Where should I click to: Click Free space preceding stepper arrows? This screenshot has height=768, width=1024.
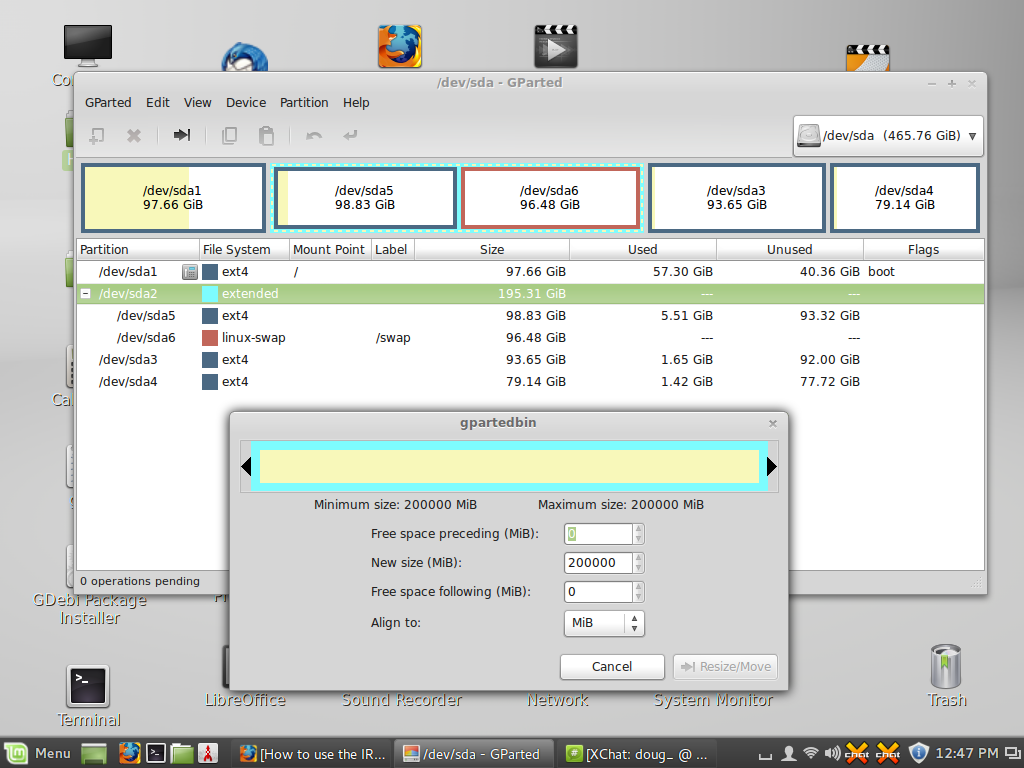point(639,534)
